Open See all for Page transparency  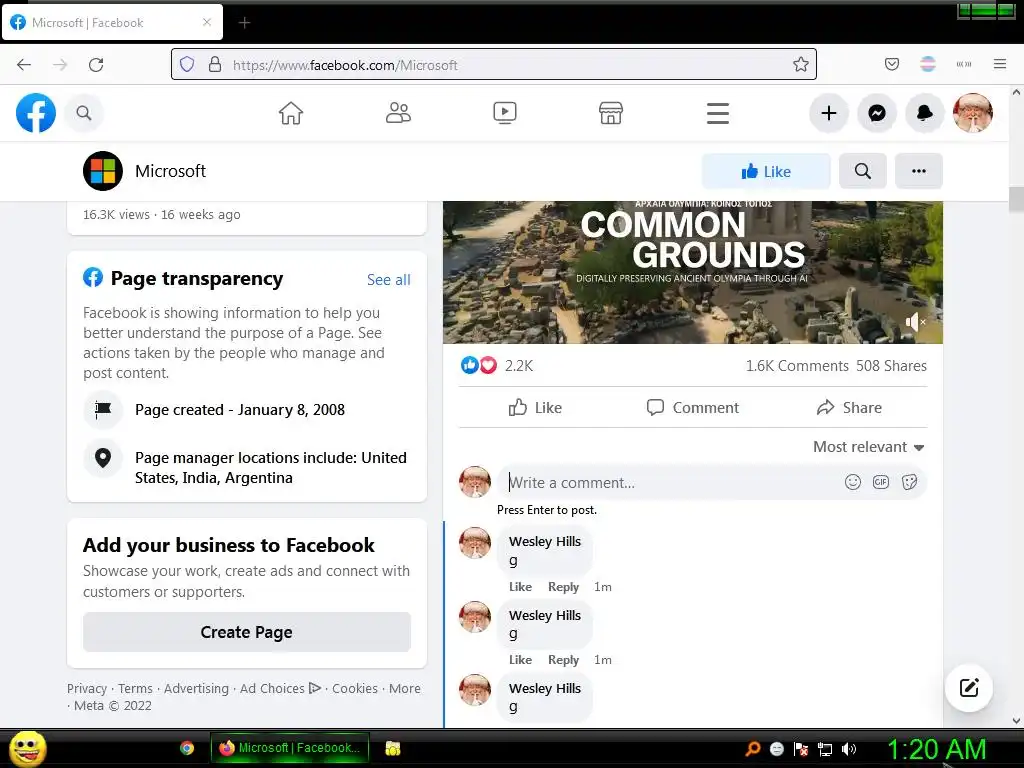(x=389, y=280)
